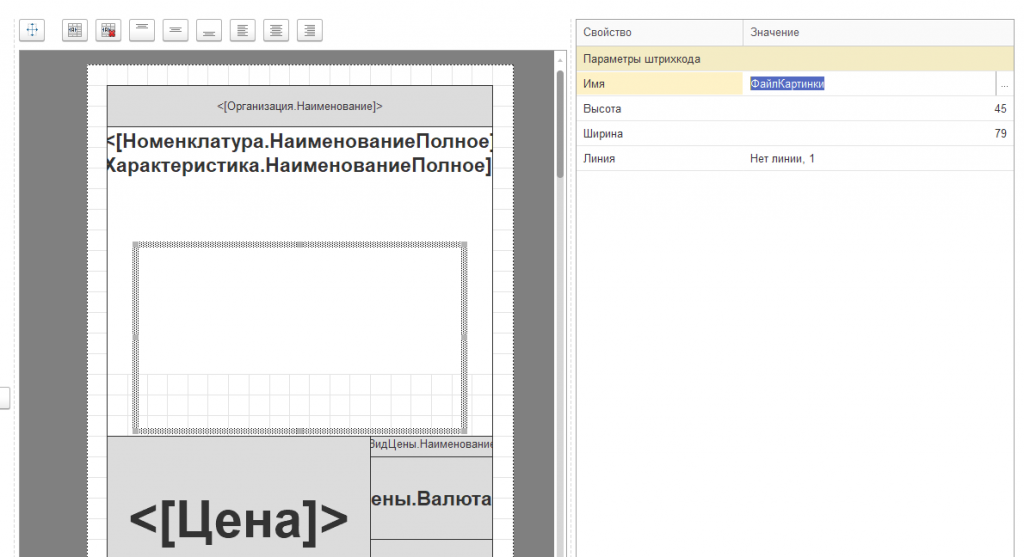Screen dimensions: 1024x557
Task: Align text to the right
Action: tap(310, 30)
